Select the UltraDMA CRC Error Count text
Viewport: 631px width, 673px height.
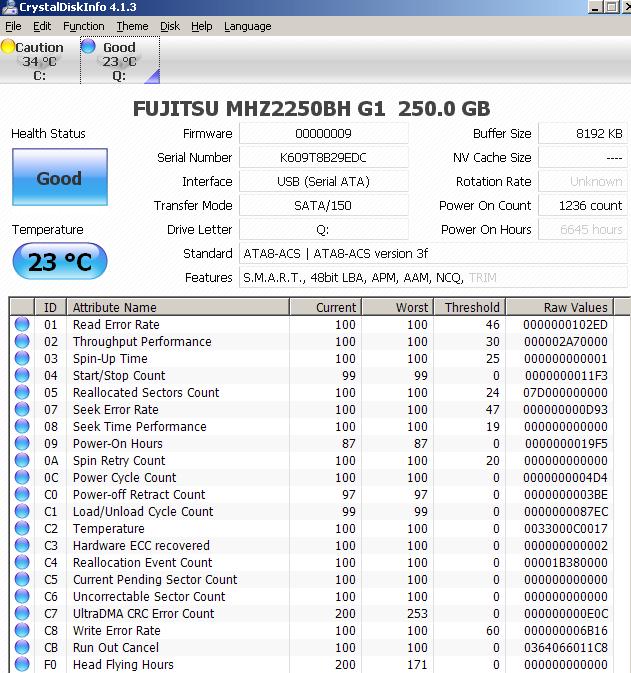(x=143, y=613)
